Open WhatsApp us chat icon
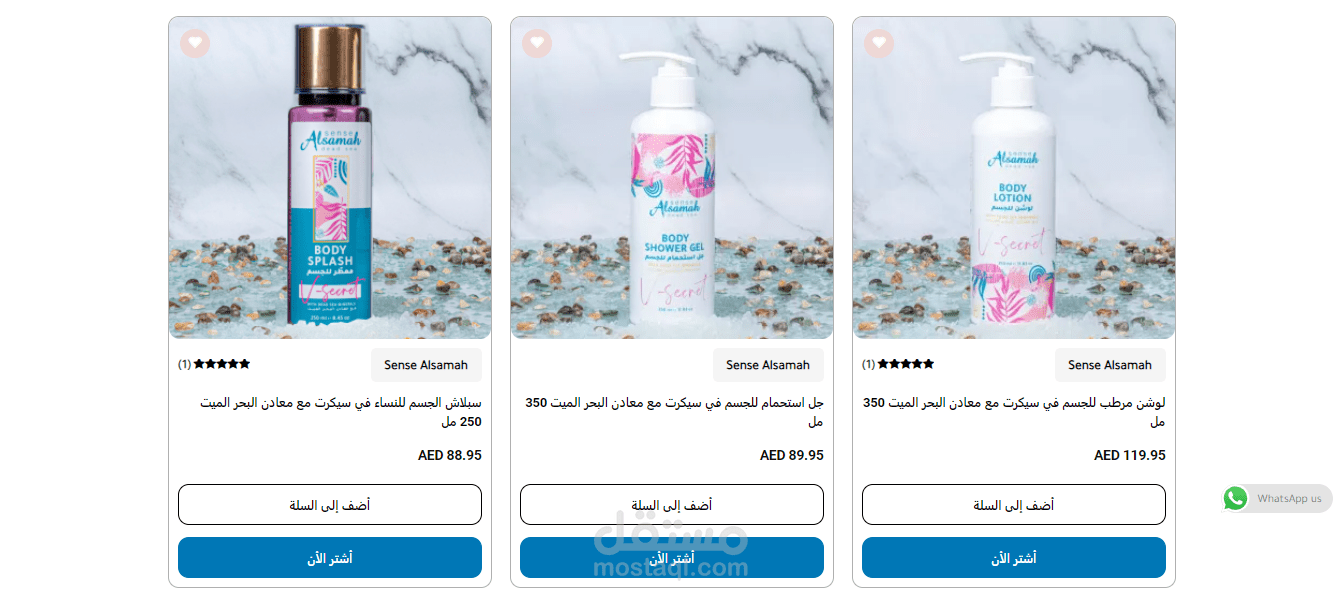 coord(1236,498)
